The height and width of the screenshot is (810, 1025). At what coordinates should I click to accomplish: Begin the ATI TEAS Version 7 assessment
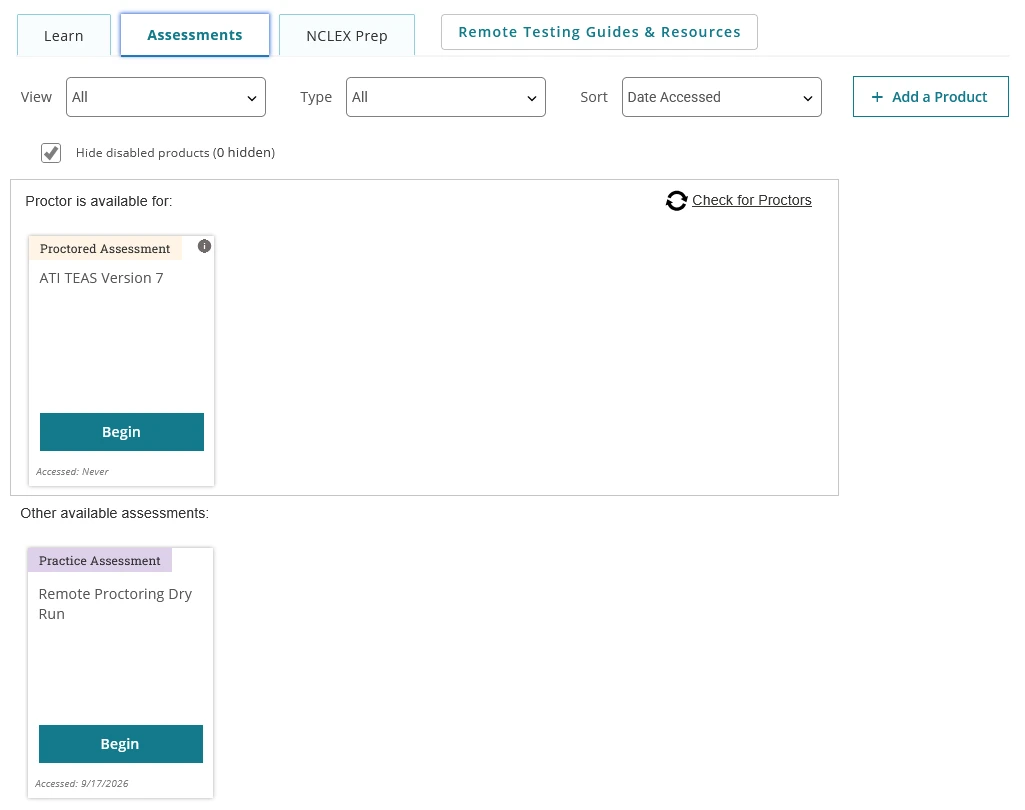122,431
